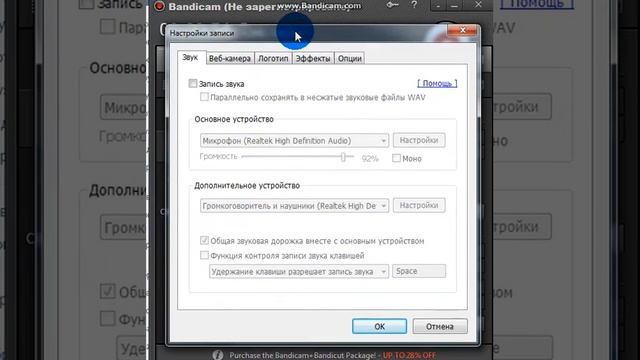Click the Space hotkey input field

[x=419, y=271]
